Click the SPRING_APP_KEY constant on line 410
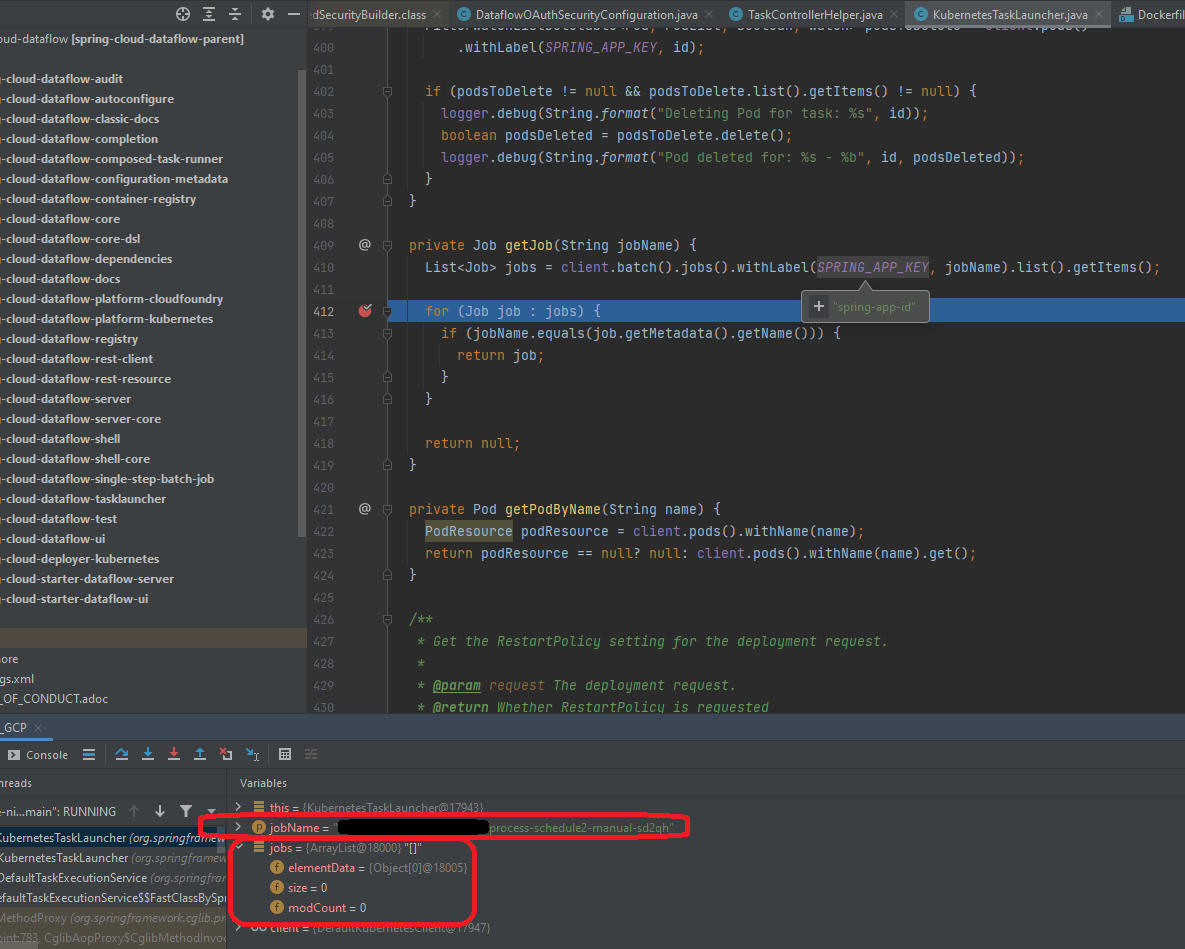This screenshot has height=949, width=1185. click(873, 267)
